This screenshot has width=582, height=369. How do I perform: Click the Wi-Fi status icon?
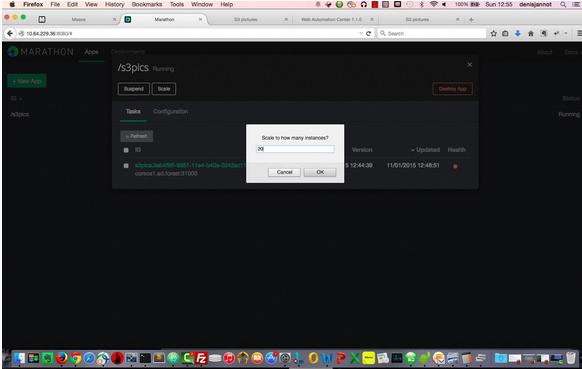click(x=433, y=4)
